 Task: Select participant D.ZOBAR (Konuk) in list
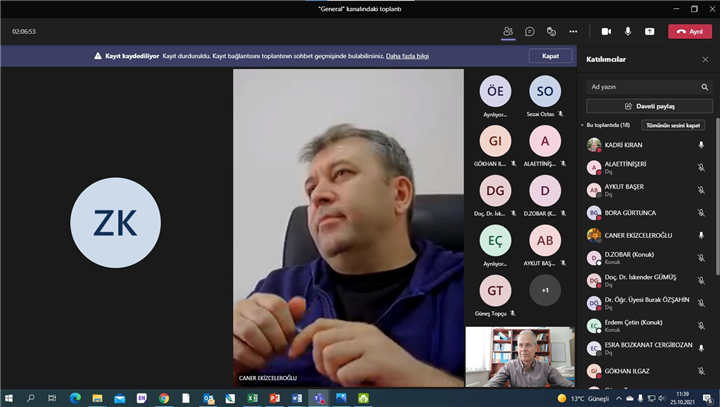click(647, 258)
